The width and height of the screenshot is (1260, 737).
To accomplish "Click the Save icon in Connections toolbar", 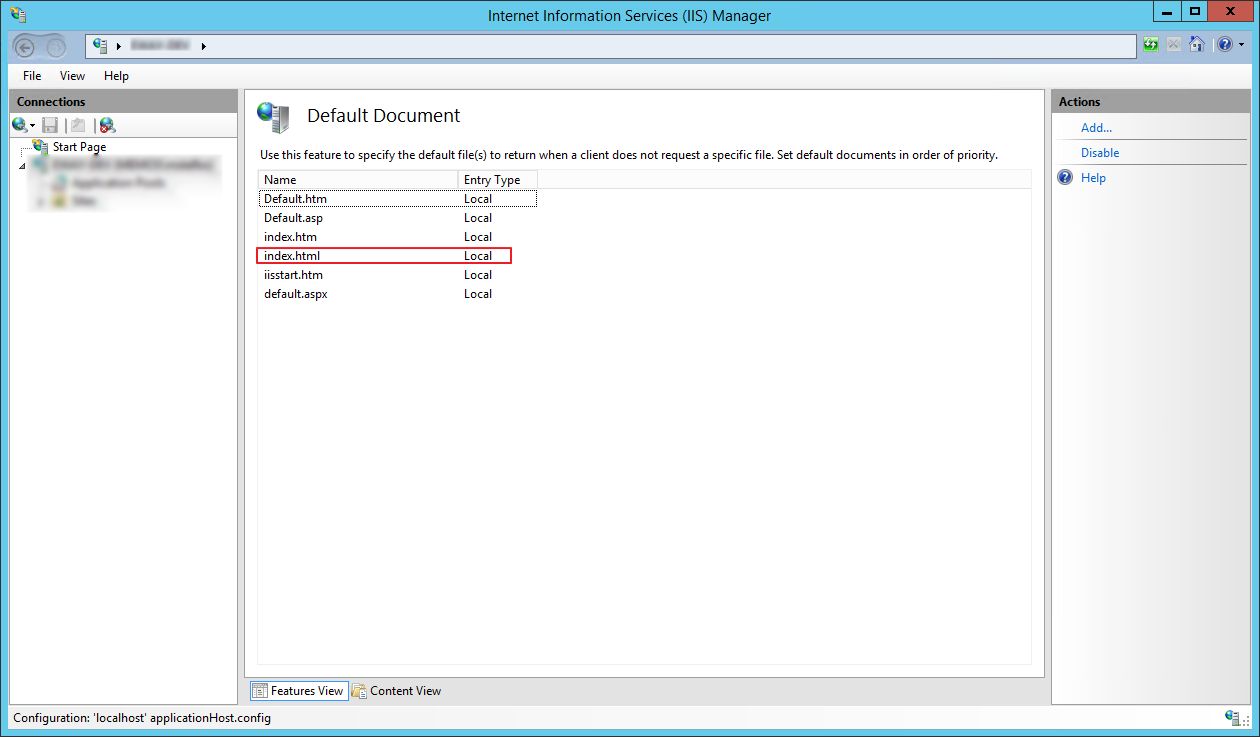I will 50,125.
